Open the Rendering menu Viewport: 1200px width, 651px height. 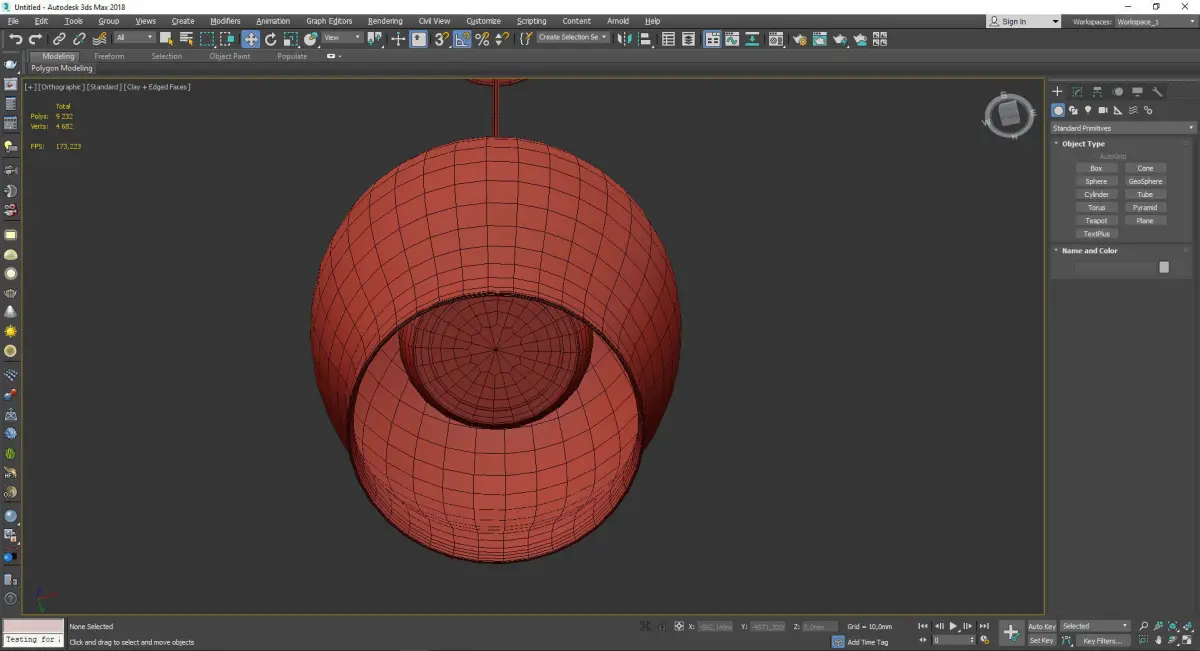385,21
